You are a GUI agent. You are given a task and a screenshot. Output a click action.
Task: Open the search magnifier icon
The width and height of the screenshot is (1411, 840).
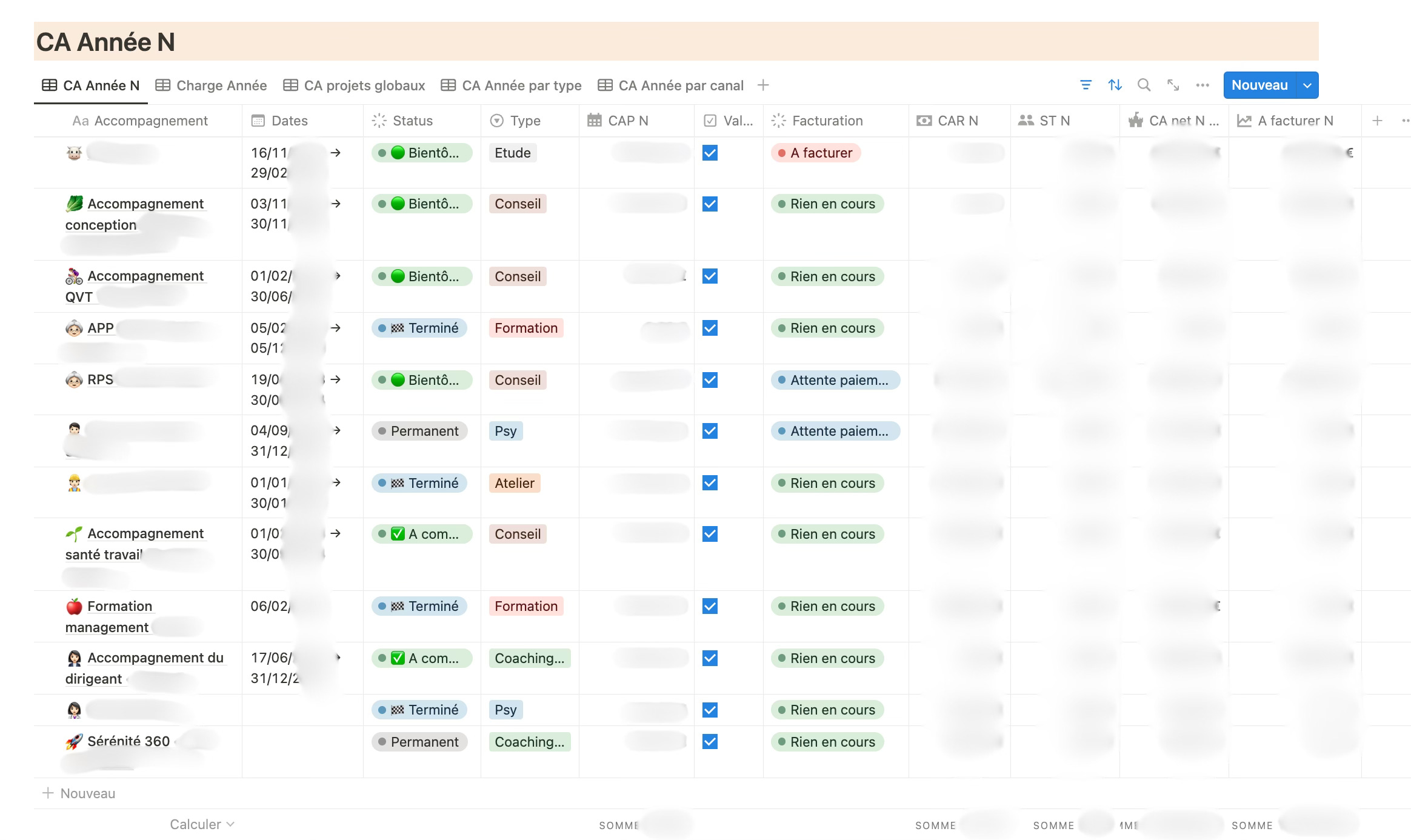1144,85
